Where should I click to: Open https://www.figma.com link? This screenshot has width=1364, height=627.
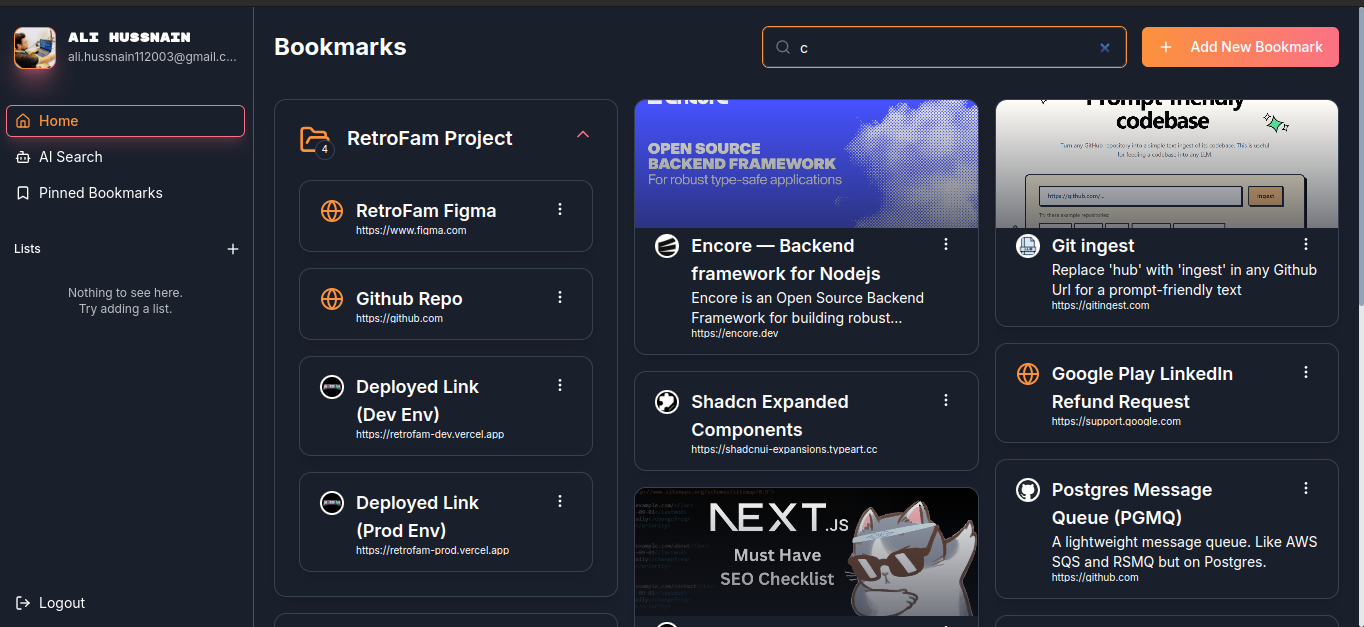pos(411,230)
